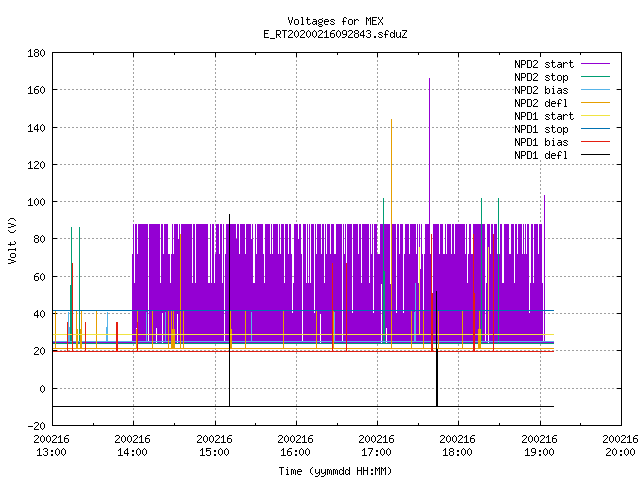Image resolution: width=640 pixels, height=480 pixels.
Task: Click the orange NPD2 defl legend line
Action: point(595,103)
